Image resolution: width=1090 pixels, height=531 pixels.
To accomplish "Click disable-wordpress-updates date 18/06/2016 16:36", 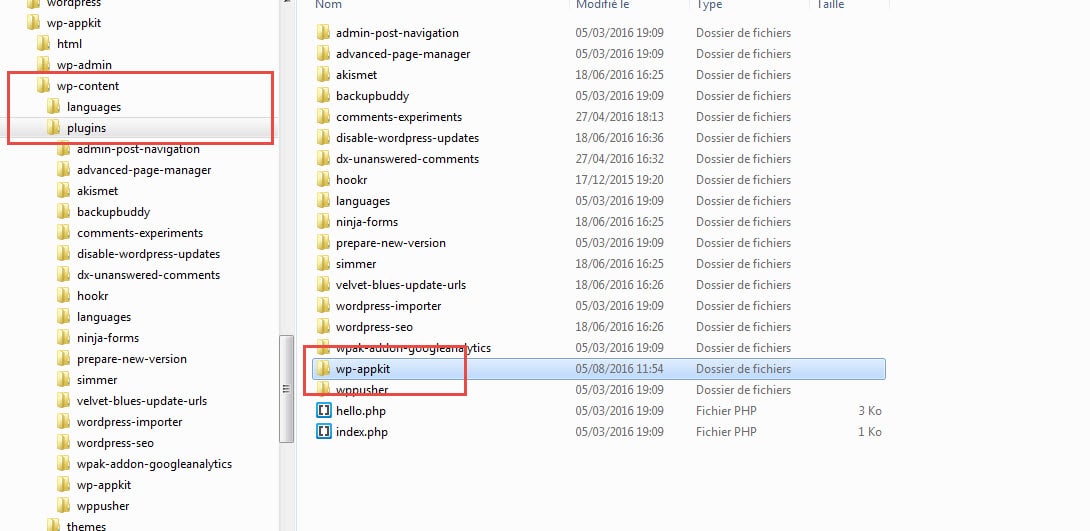I will click(x=619, y=138).
